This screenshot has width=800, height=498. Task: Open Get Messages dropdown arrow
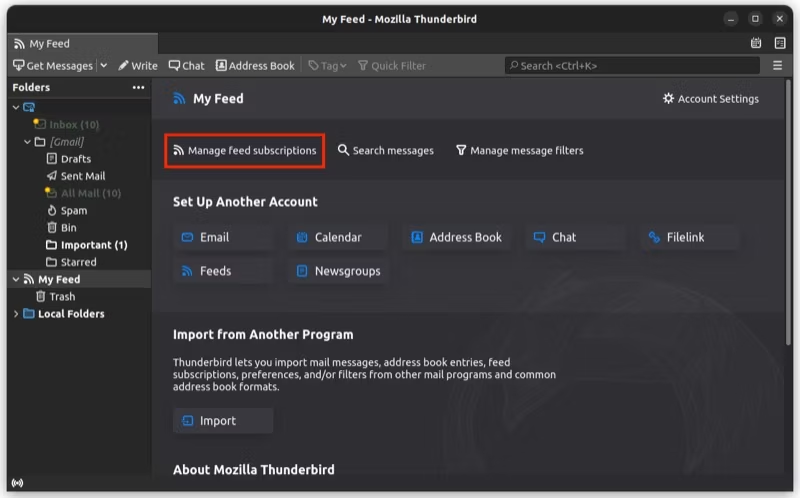(x=104, y=66)
